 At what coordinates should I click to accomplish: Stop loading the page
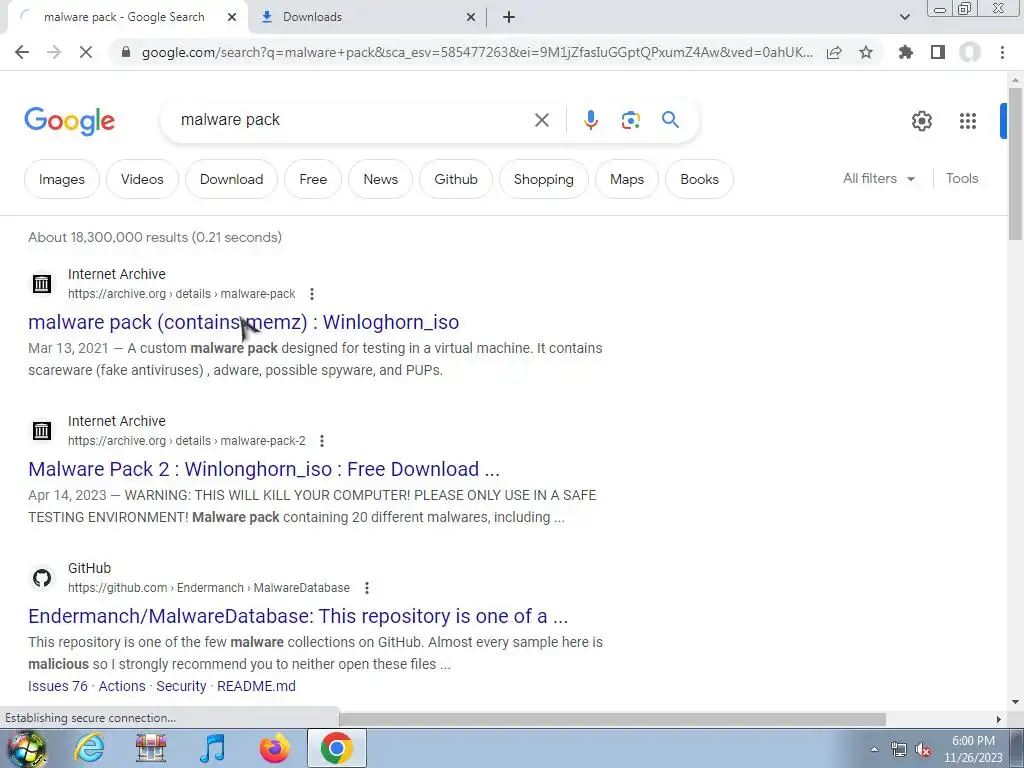pyautogui.click(x=86, y=52)
